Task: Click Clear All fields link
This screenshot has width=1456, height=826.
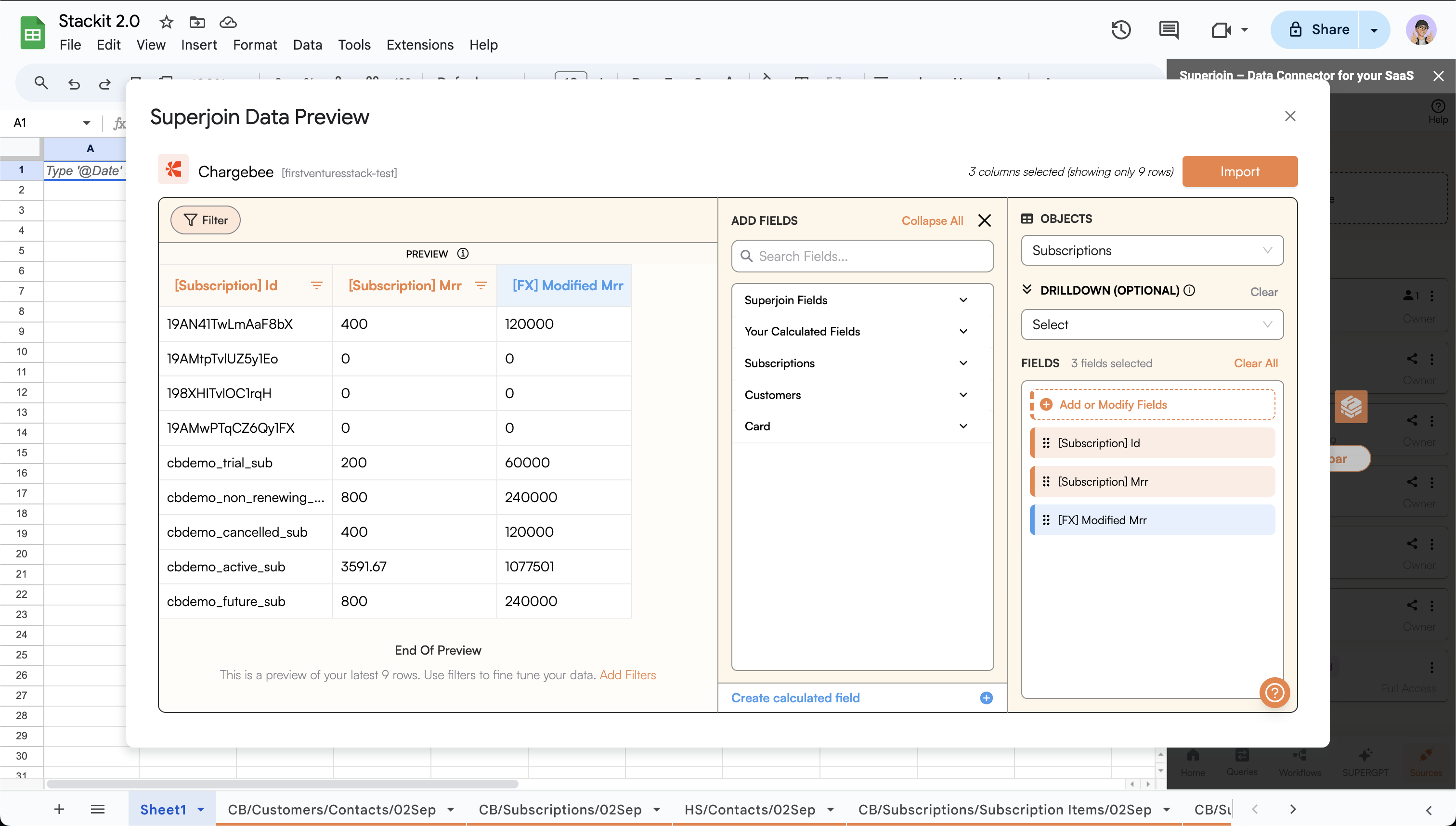Action: pyautogui.click(x=1256, y=363)
